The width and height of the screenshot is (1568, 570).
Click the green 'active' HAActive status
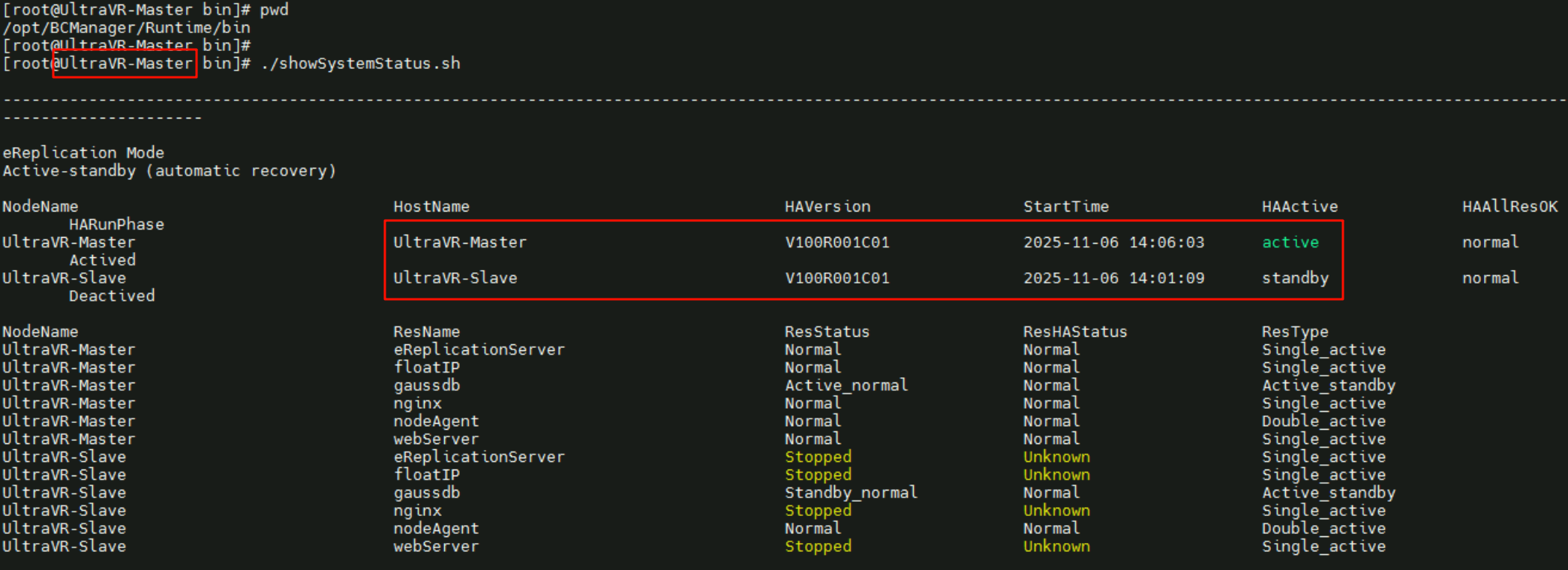pyautogui.click(x=1290, y=242)
